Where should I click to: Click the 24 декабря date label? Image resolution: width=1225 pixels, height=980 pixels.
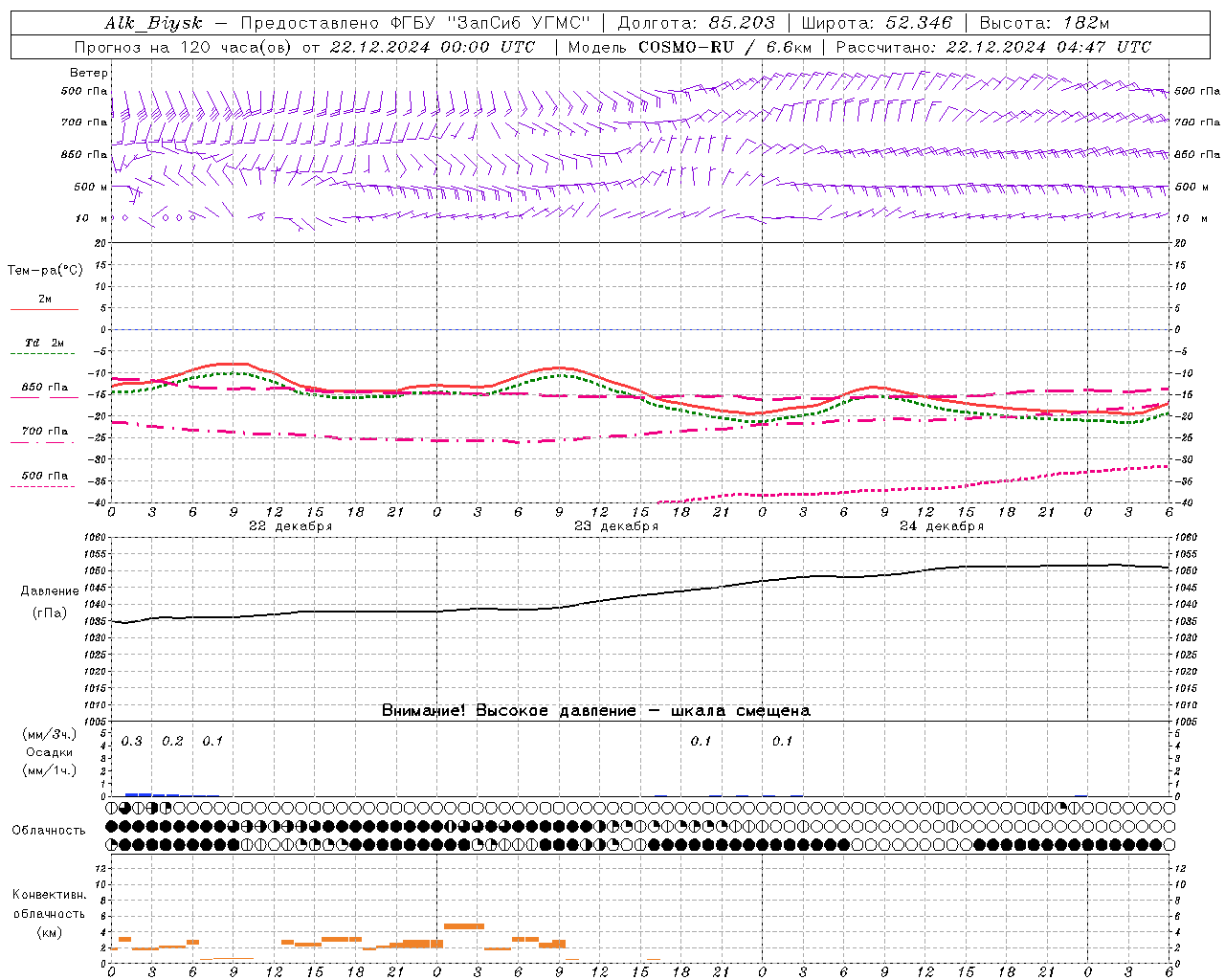point(941,526)
